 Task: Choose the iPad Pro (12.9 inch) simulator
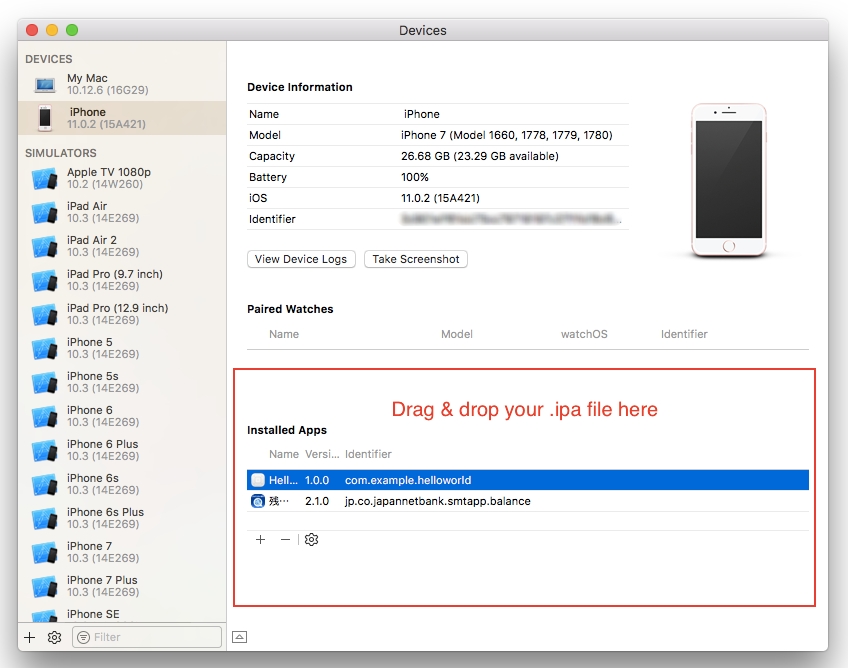point(117,314)
